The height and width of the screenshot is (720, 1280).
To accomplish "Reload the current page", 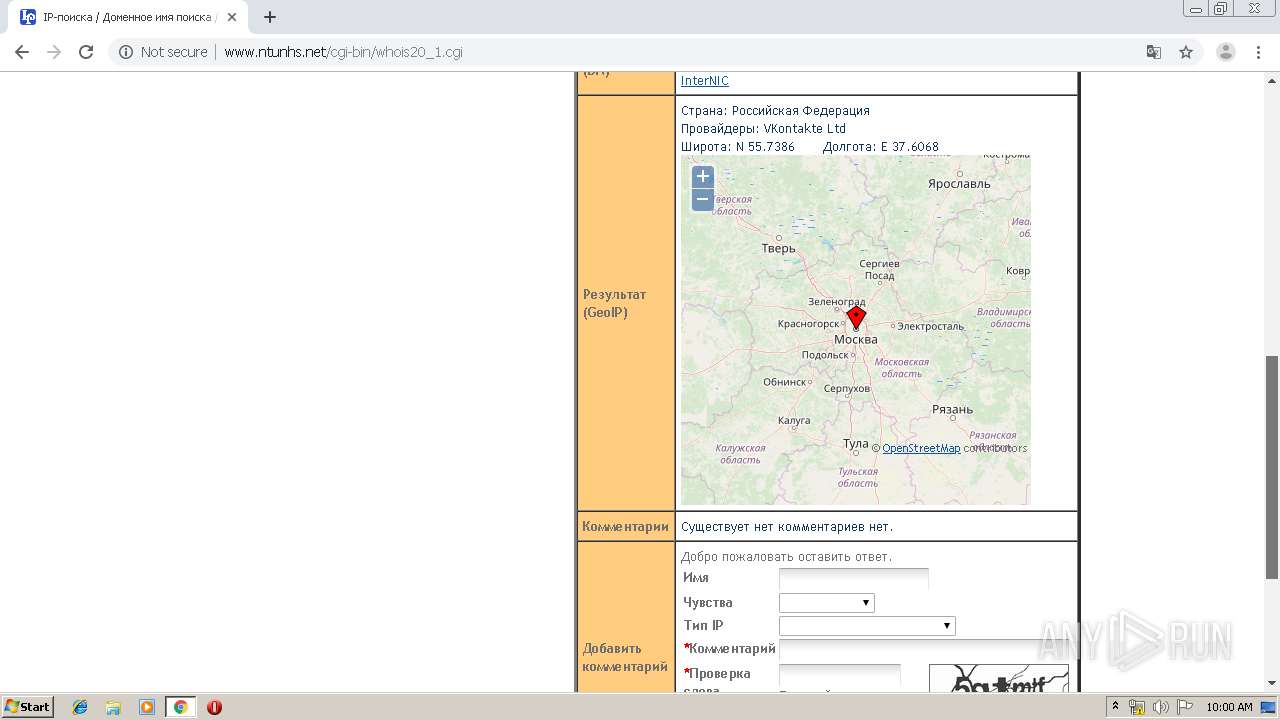I will click(x=86, y=52).
